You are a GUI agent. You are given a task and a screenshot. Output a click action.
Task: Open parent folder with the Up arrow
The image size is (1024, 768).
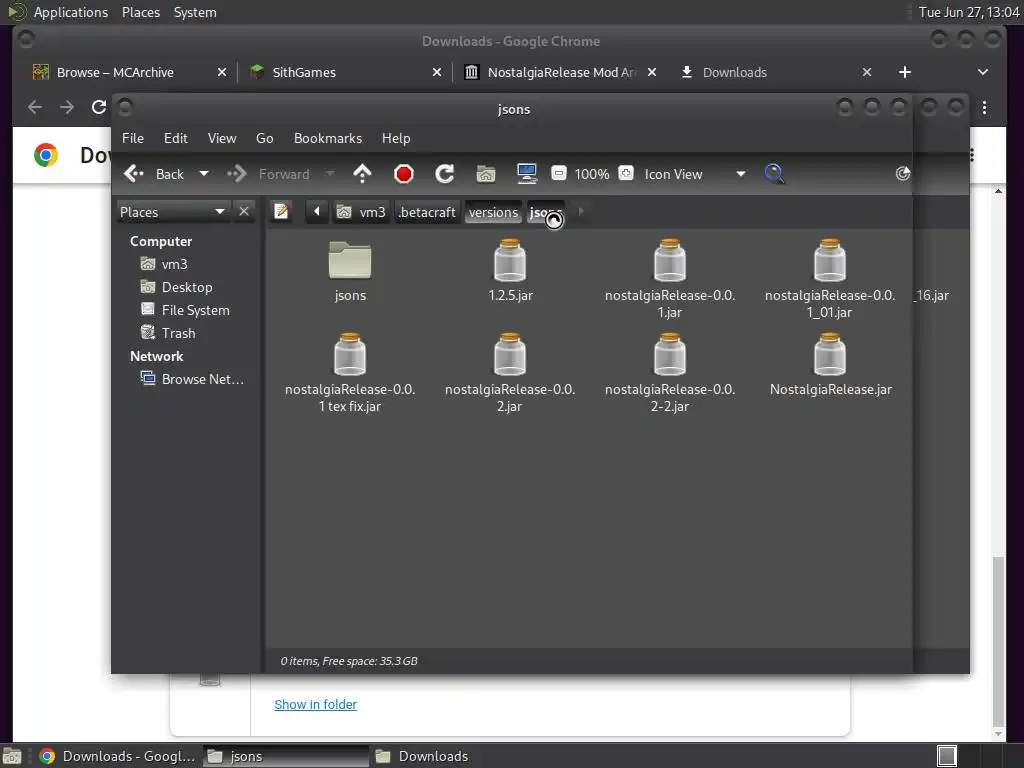[362, 174]
